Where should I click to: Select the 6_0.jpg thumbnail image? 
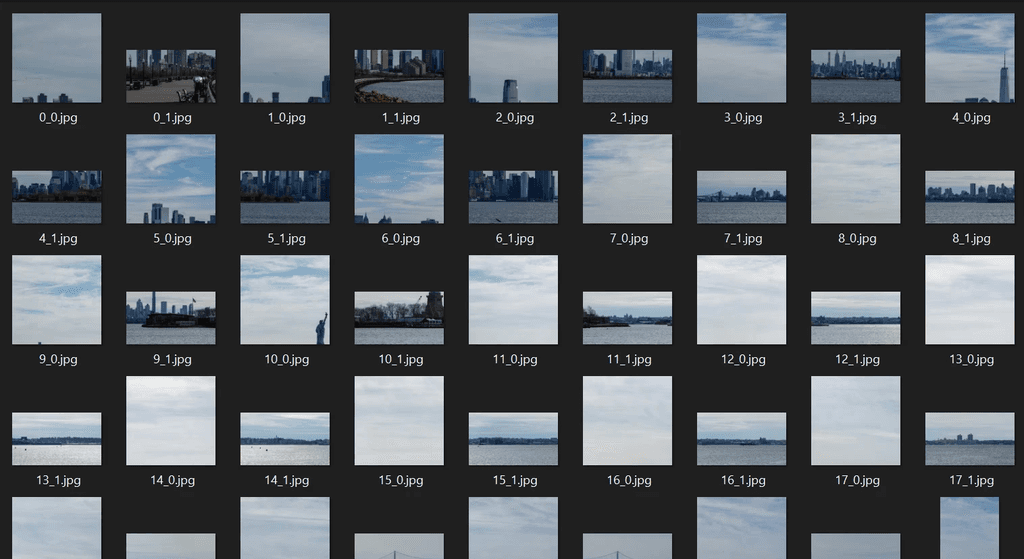click(399, 179)
